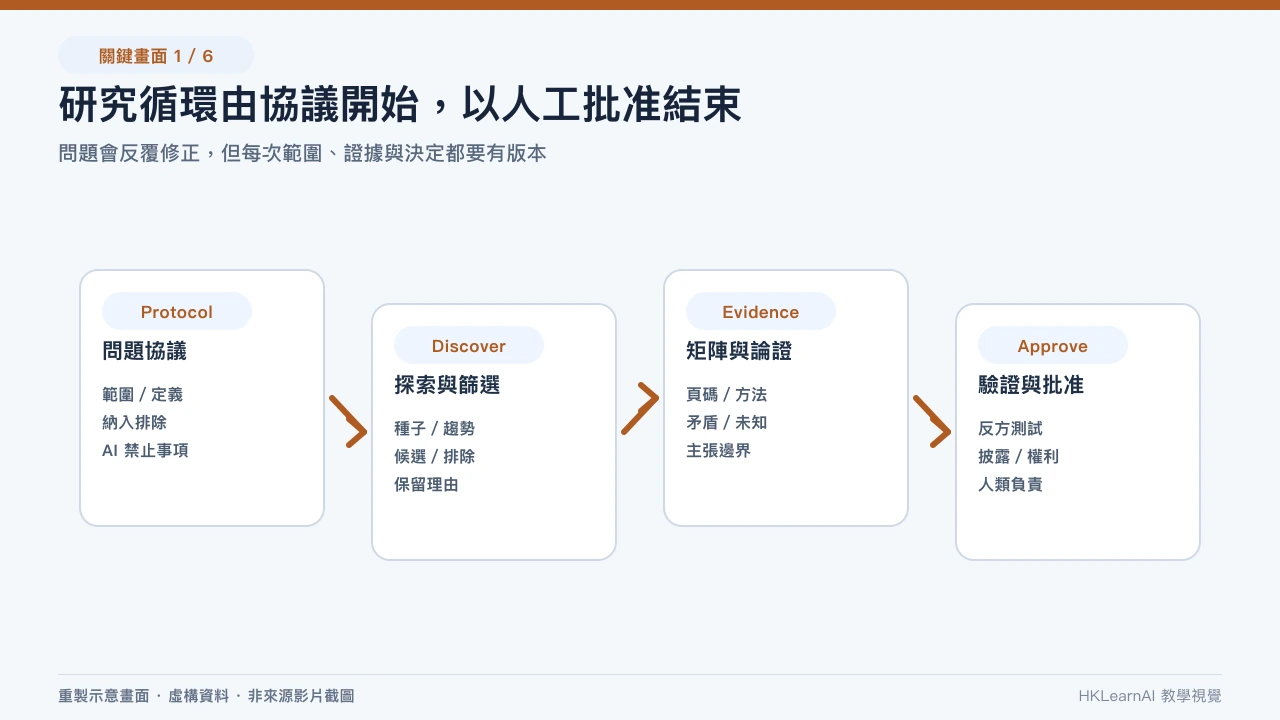Click the 問題協議 card heading
1280x720 pixels.
pos(144,351)
